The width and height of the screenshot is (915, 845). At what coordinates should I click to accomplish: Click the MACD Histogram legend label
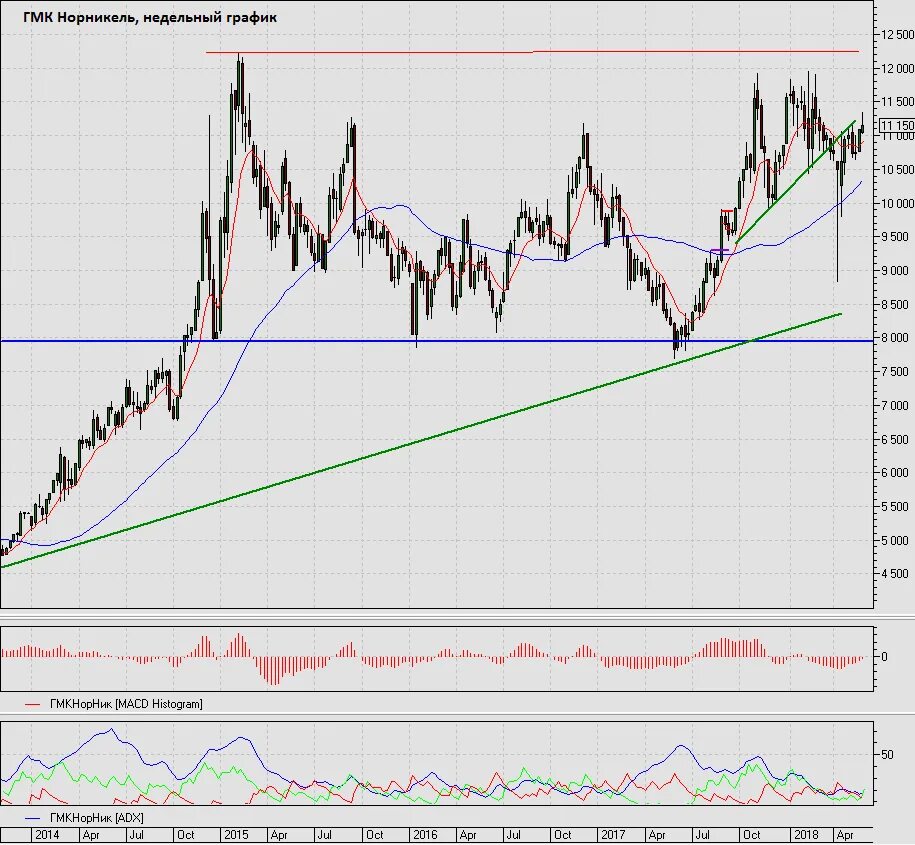click(126, 704)
